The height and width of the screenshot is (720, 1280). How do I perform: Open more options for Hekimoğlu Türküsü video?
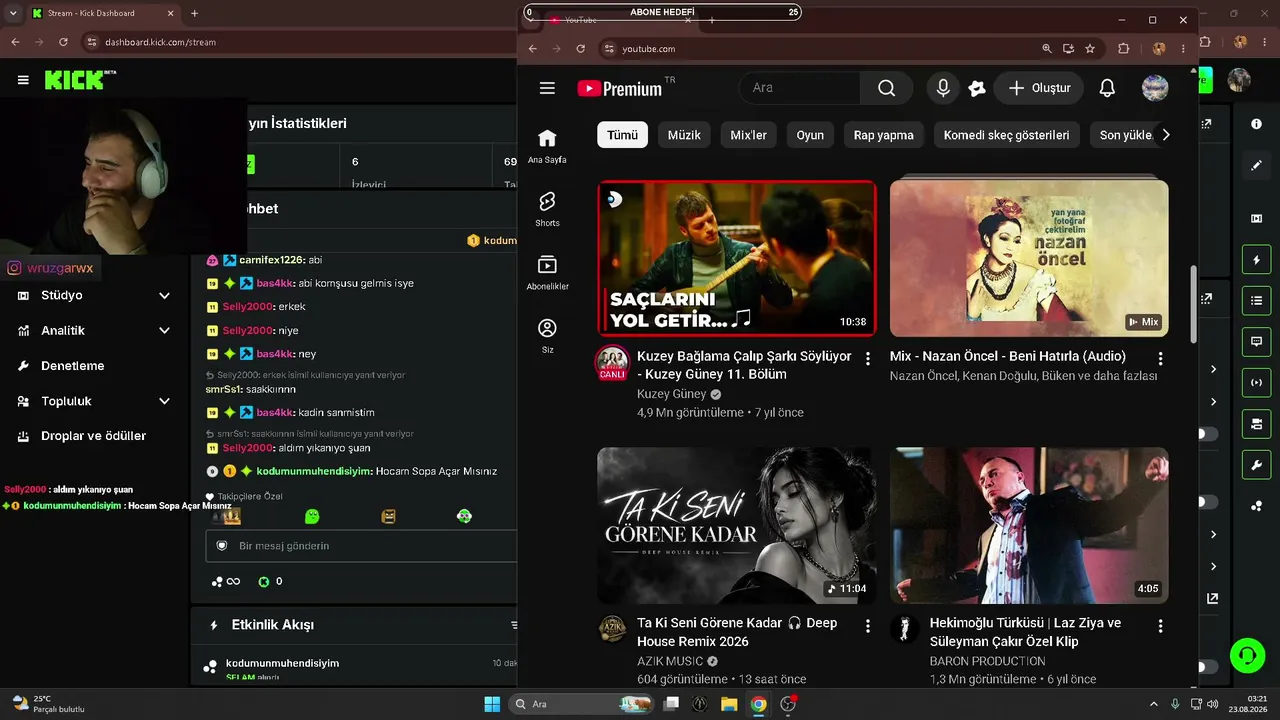[x=1160, y=626]
